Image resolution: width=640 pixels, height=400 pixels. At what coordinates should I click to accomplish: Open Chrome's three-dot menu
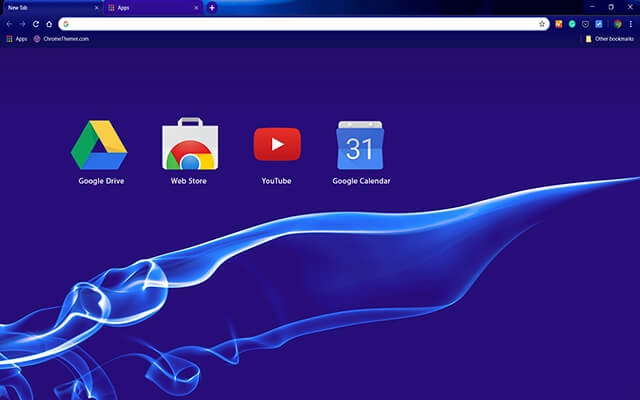pyautogui.click(x=631, y=24)
